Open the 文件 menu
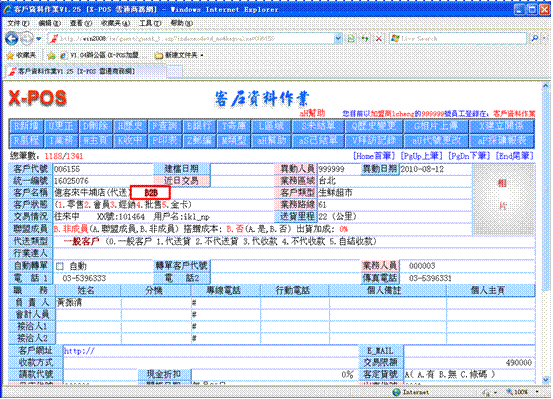This screenshot has height=399, width=553. pos(18,23)
